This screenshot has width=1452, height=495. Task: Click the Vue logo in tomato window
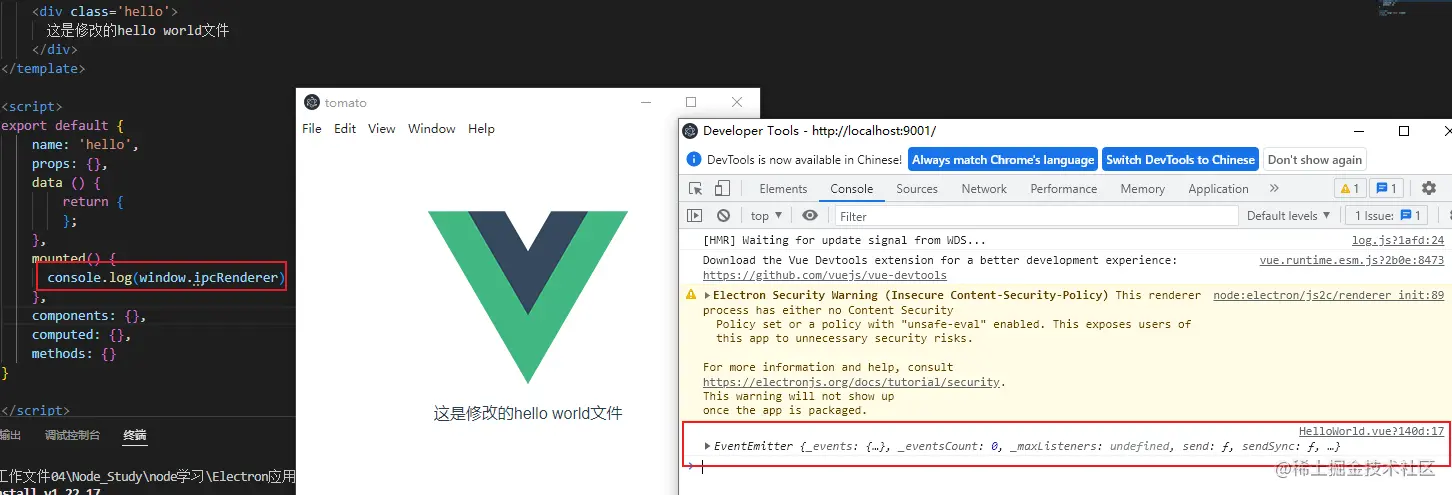[x=528, y=297]
